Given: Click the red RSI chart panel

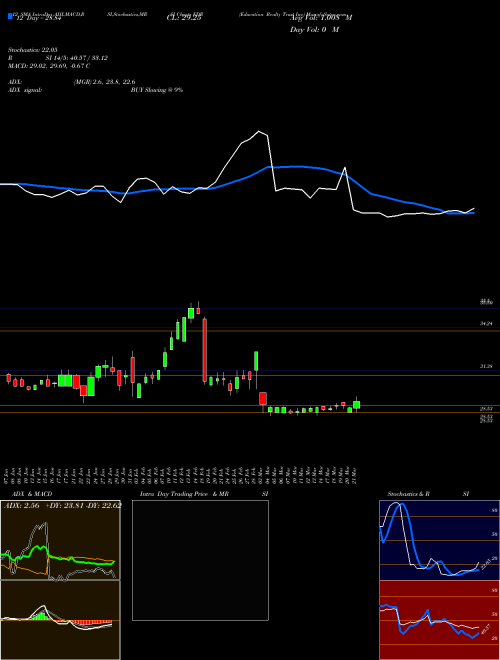Looking at the screenshot, I should pos(439,620).
